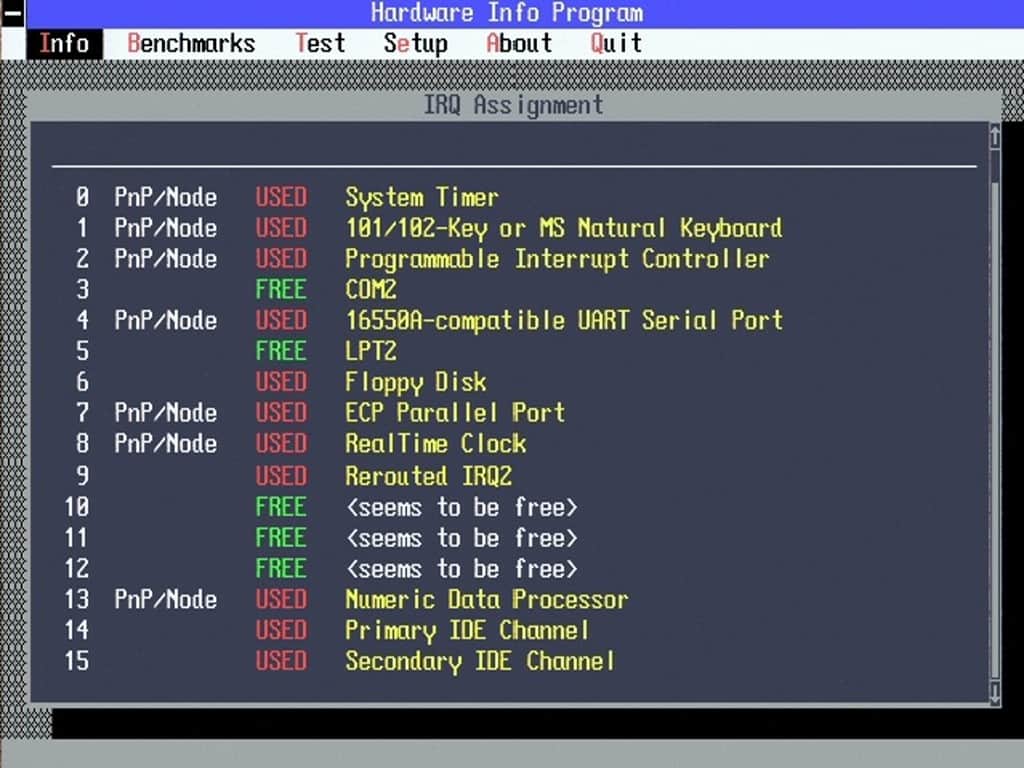Click PnP/Node label on IRQ 7 row
The image size is (1024, 768).
166,413
